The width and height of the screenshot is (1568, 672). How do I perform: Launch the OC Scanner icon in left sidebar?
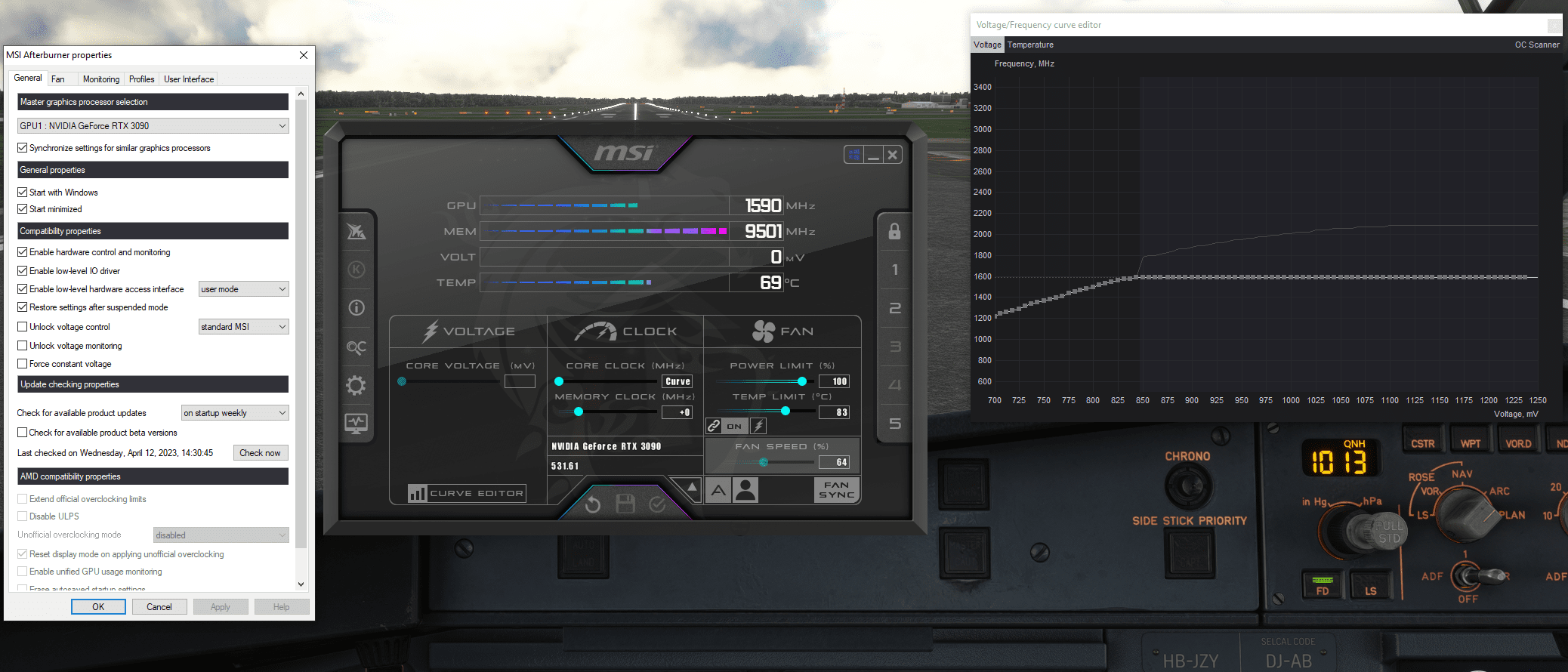point(357,347)
